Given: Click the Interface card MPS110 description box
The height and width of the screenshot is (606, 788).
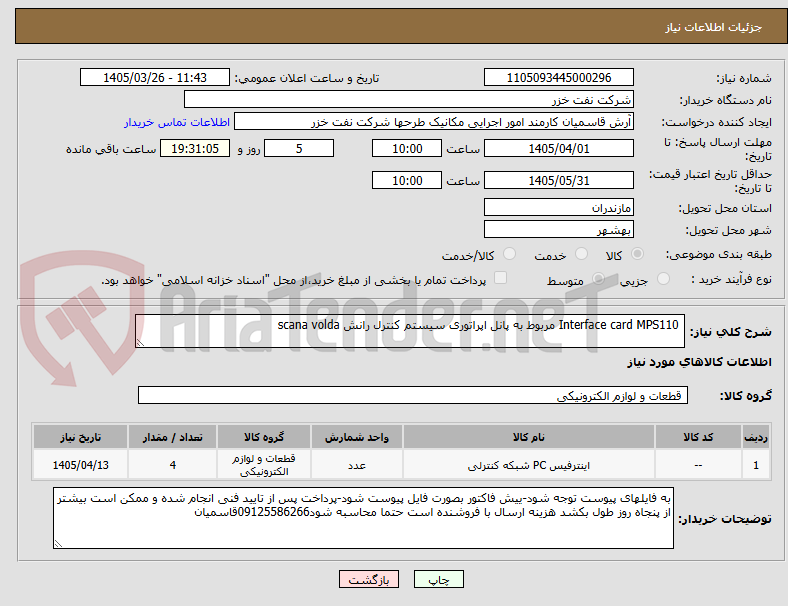Looking at the screenshot, I should [410, 331].
